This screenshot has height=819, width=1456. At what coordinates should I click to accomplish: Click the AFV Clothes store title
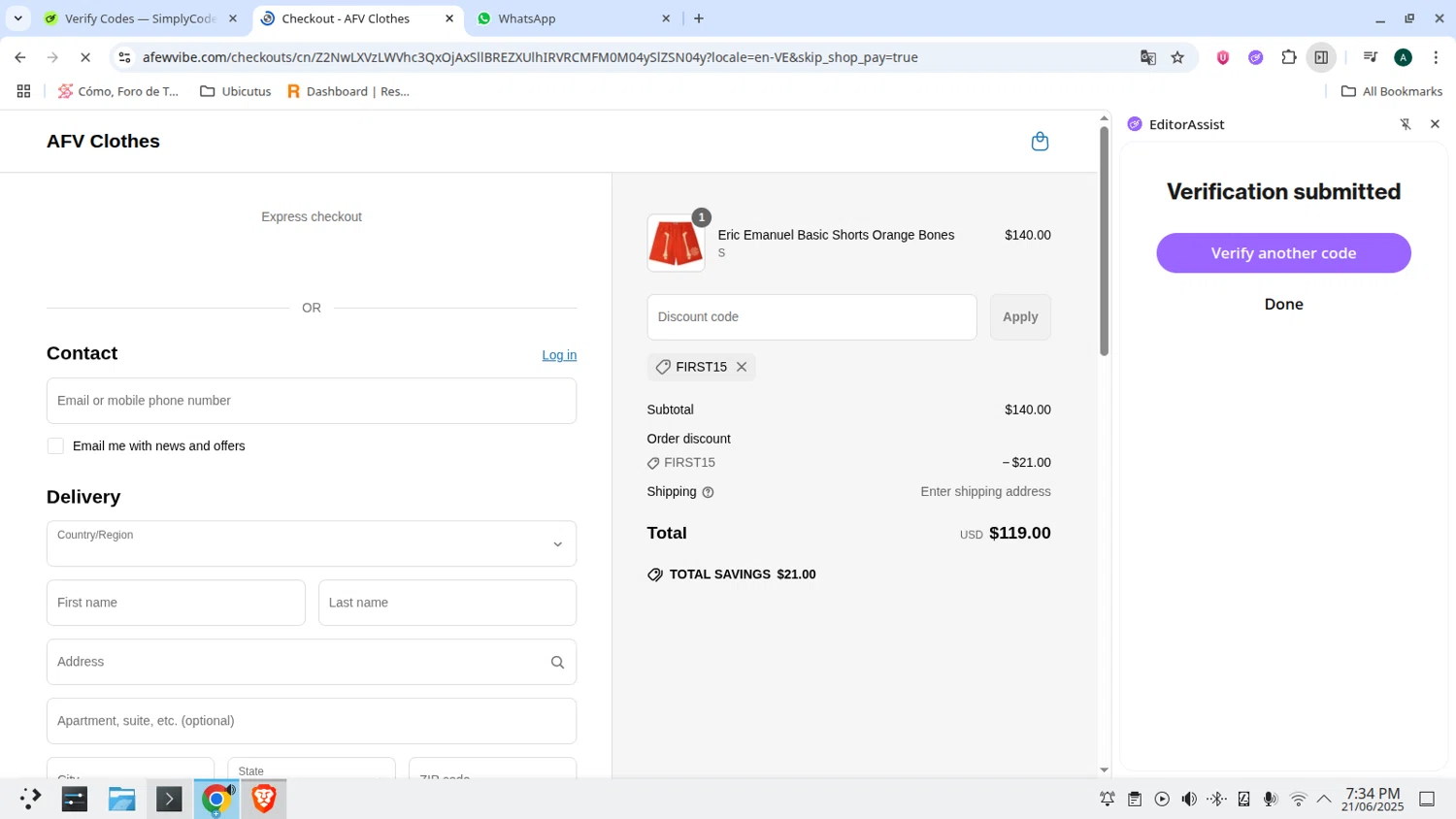click(103, 142)
